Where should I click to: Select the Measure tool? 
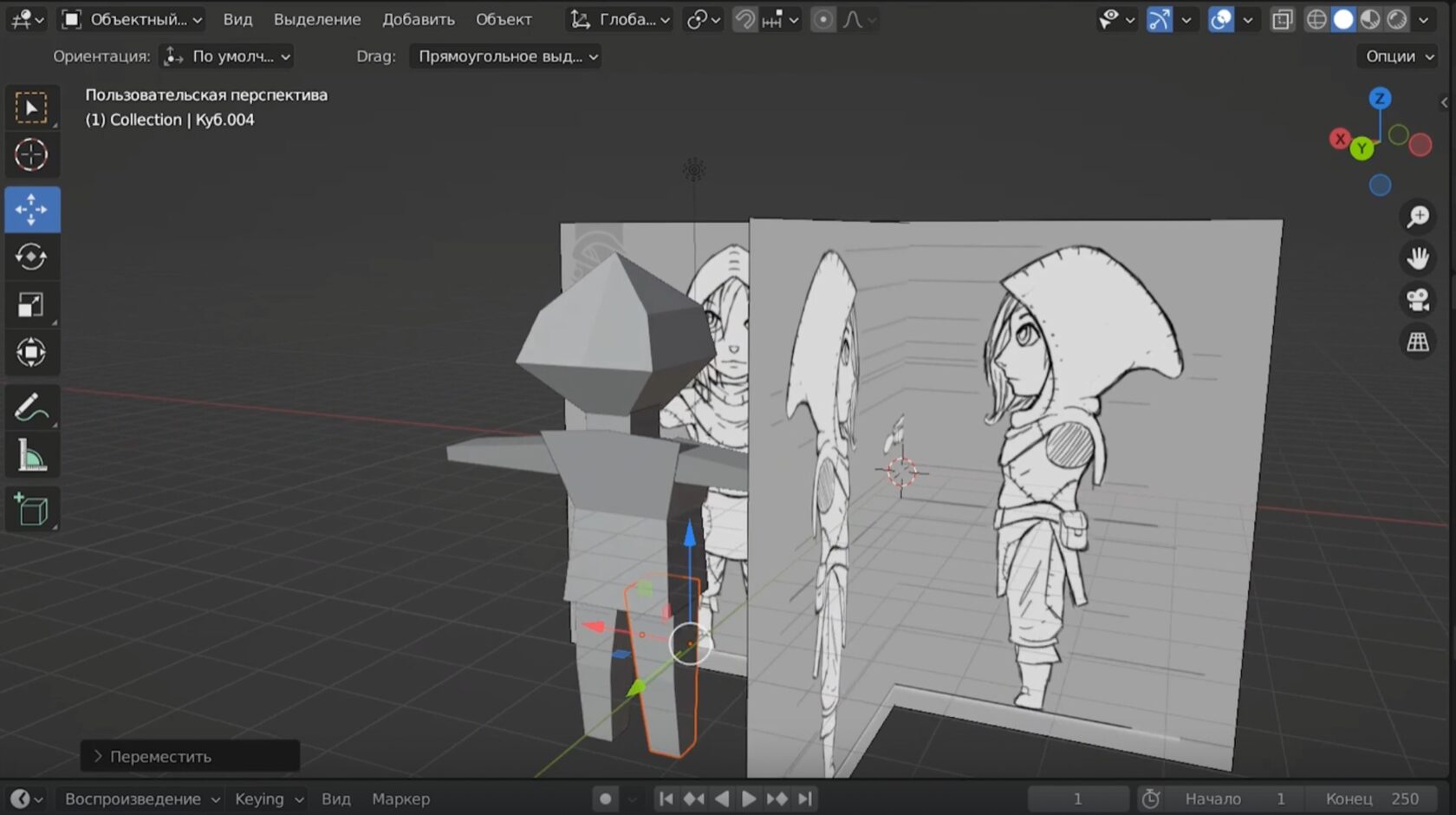(31, 455)
